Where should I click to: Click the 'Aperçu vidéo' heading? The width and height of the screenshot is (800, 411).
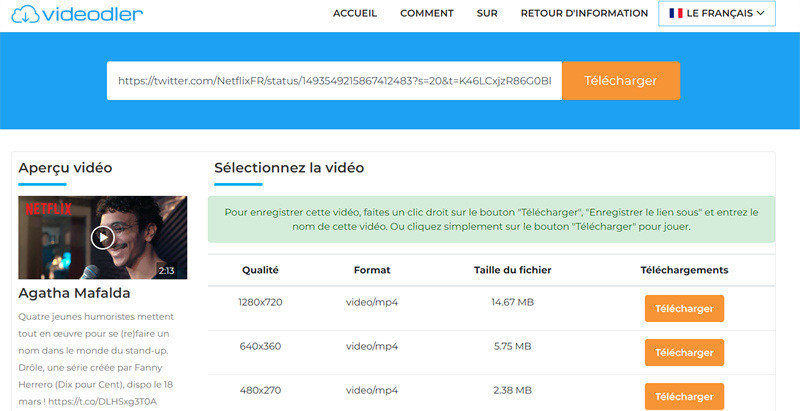(x=65, y=168)
